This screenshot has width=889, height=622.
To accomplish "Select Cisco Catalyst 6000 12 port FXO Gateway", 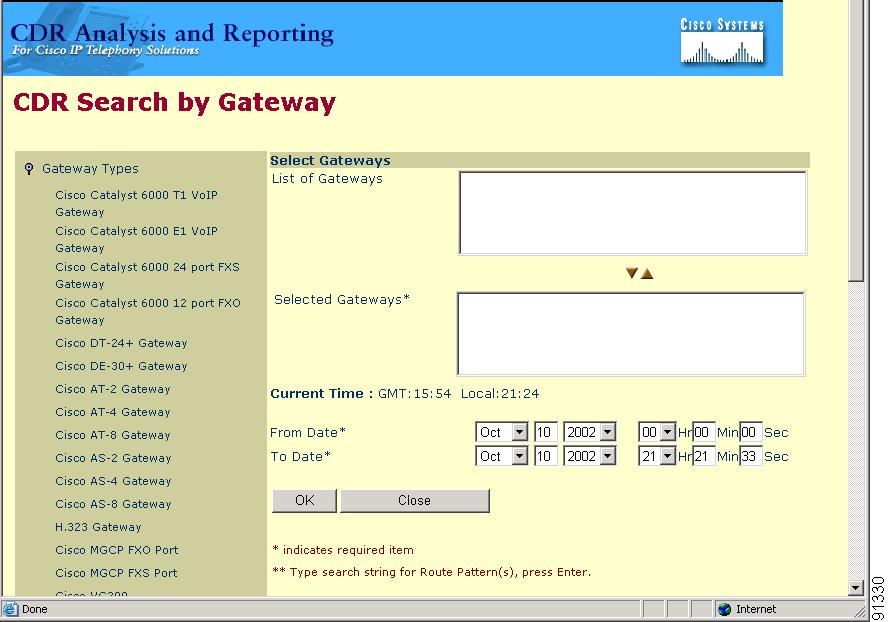I will (148, 311).
